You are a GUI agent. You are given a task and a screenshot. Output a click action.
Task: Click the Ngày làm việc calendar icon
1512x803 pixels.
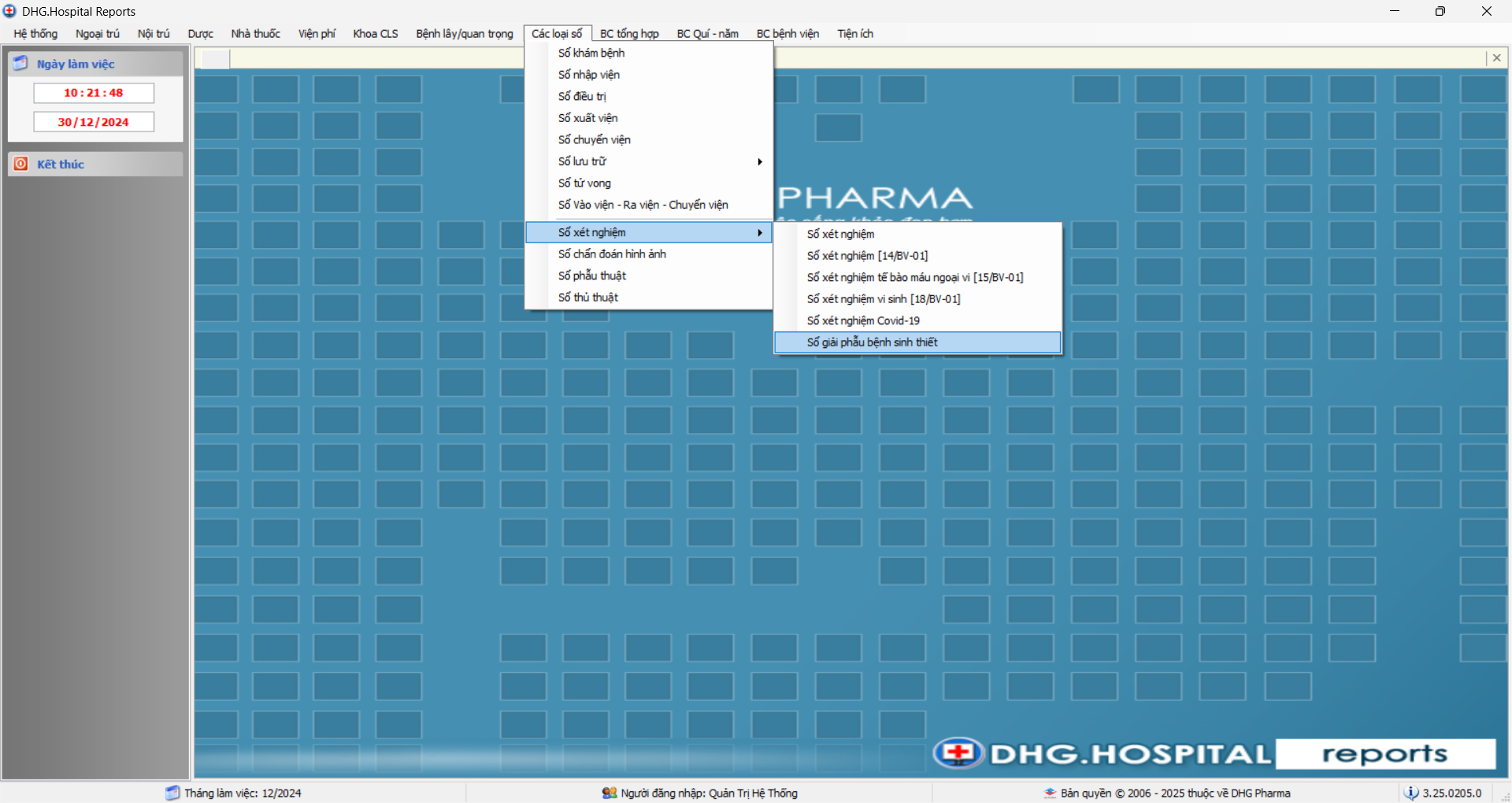[20, 64]
